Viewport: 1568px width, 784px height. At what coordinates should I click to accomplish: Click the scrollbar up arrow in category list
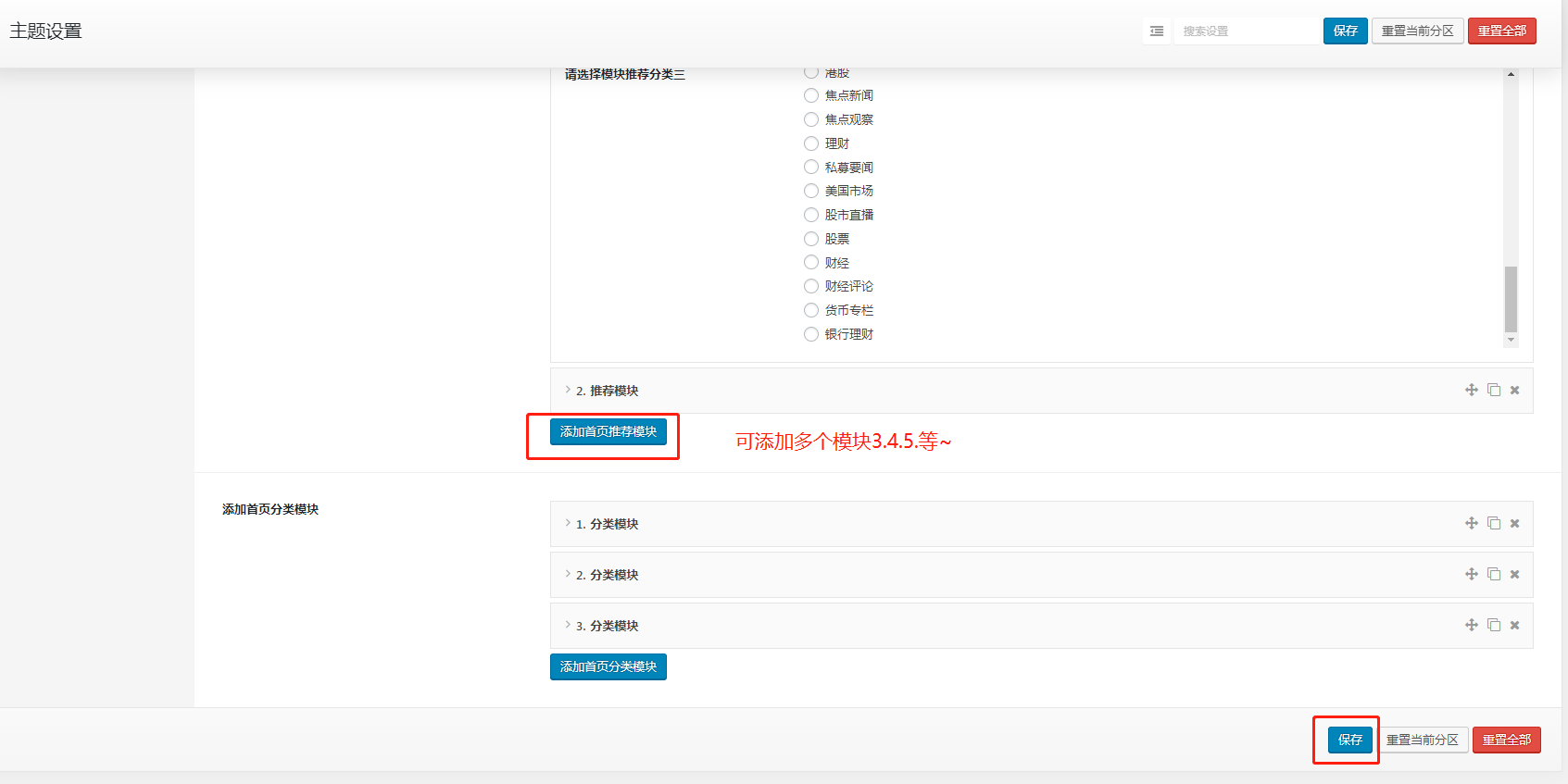[1511, 74]
